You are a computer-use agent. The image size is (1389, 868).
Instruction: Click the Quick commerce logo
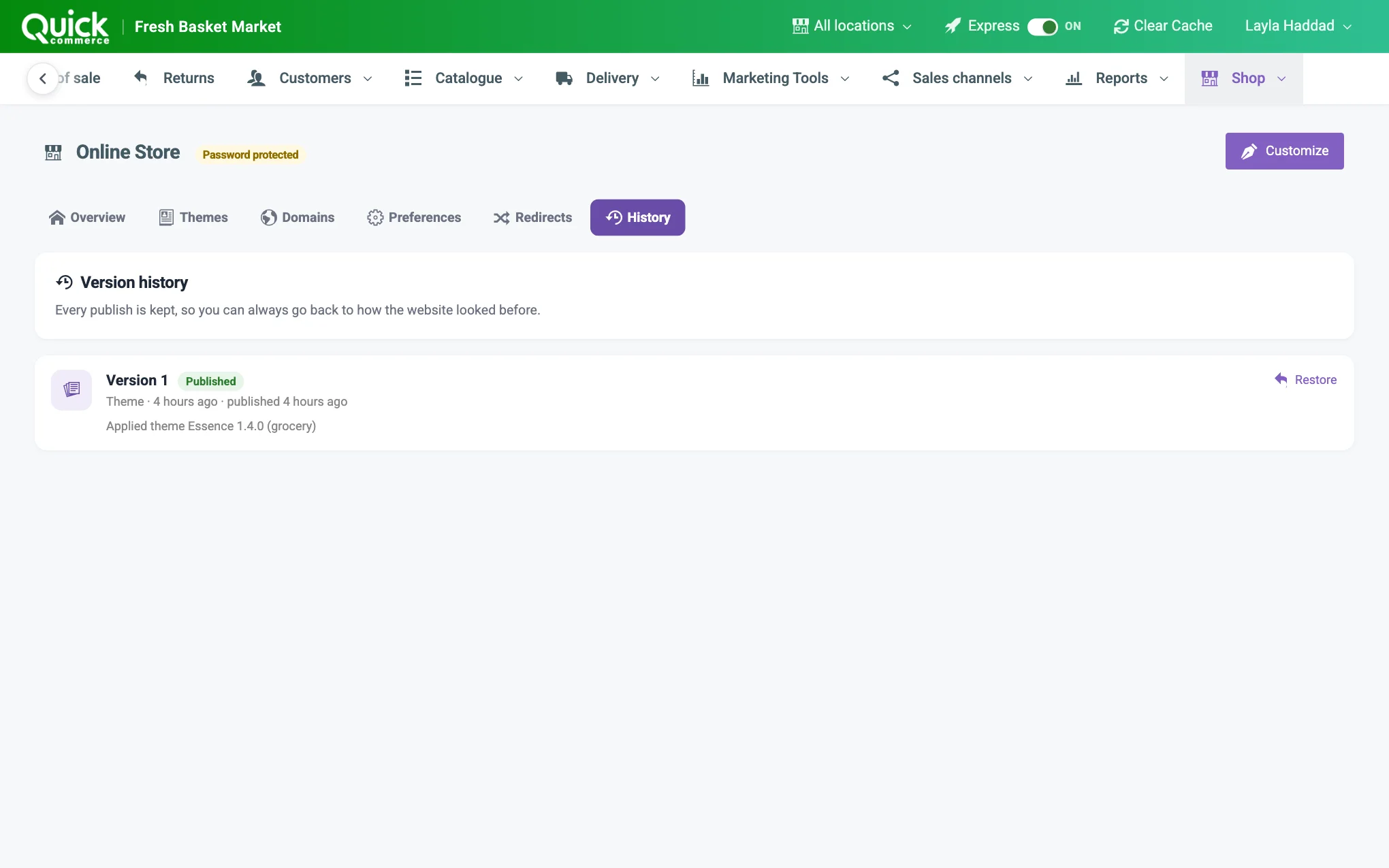click(65, 27)
